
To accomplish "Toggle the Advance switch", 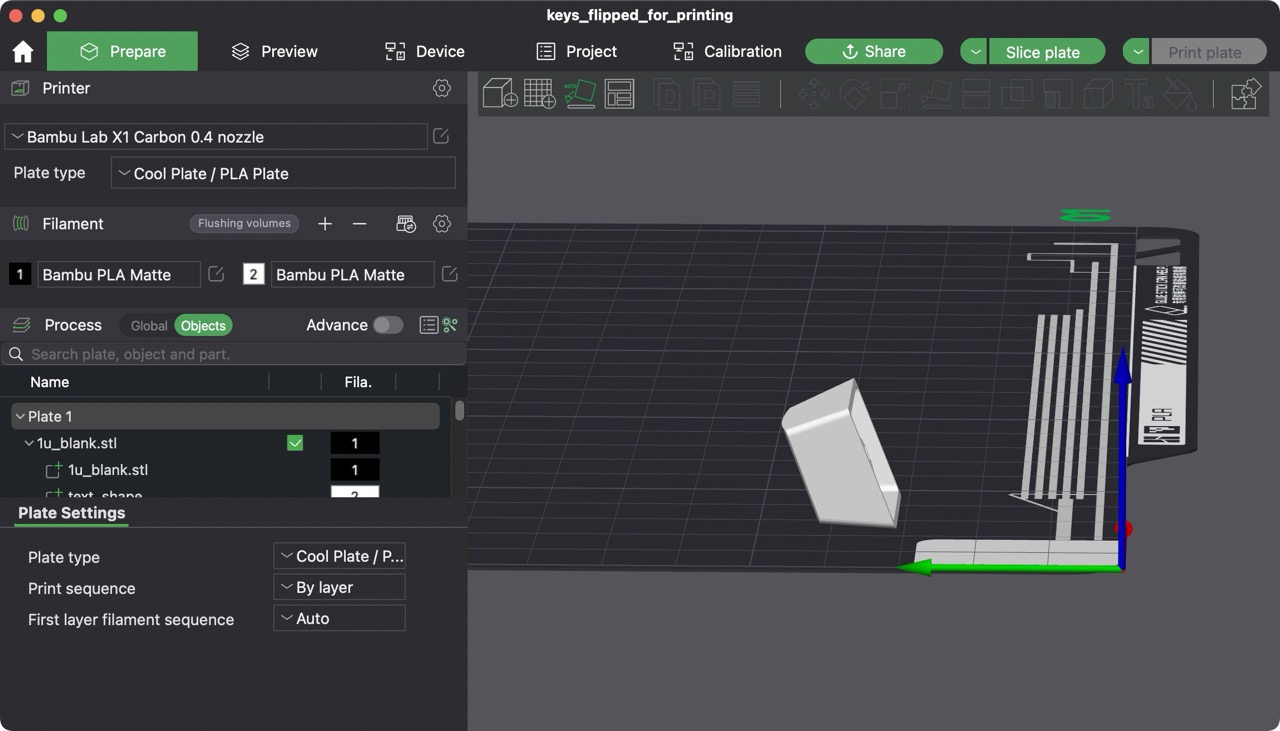I will 387,325.
